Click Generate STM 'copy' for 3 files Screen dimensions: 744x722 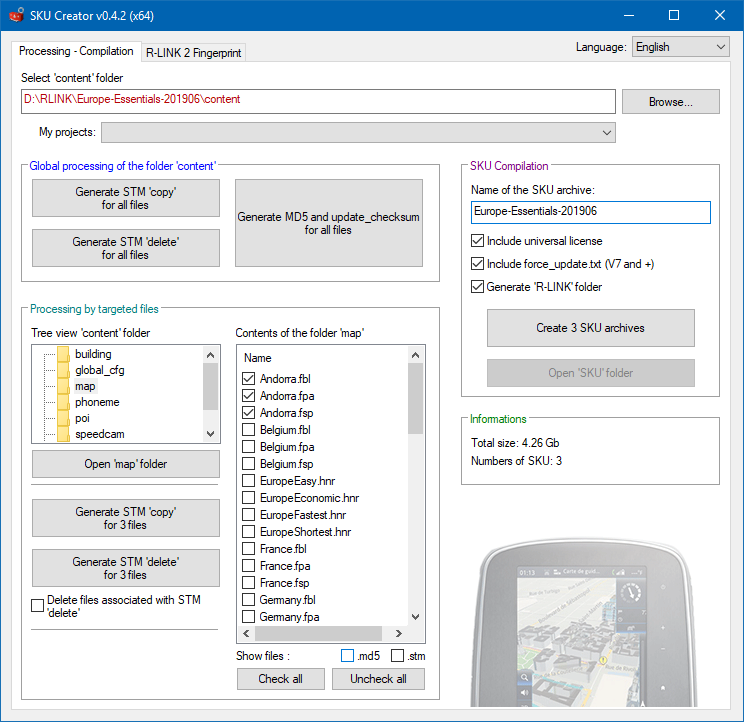tap(126, 518)
